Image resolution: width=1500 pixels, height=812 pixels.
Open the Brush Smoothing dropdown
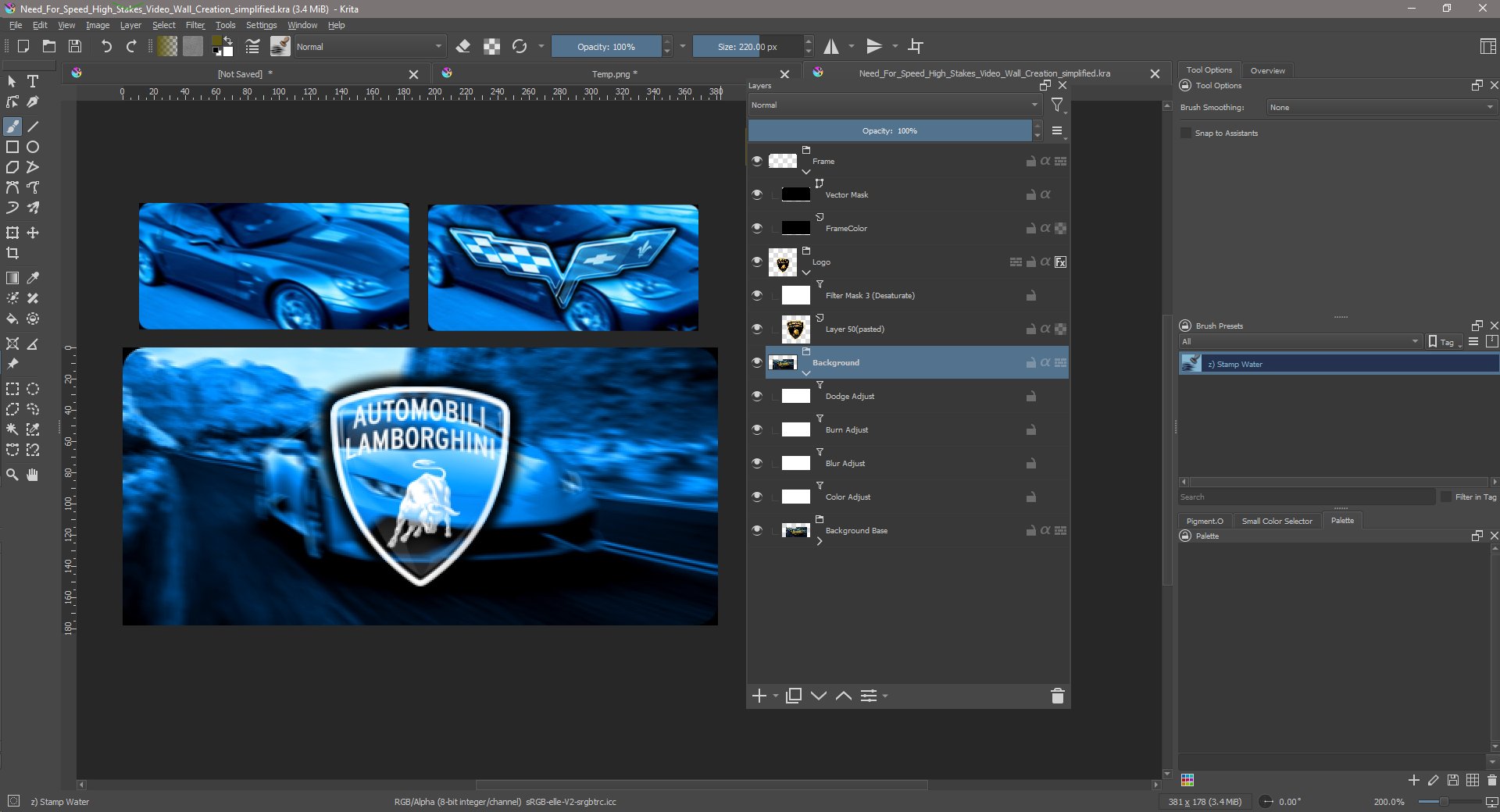(x=1380, y=108)
